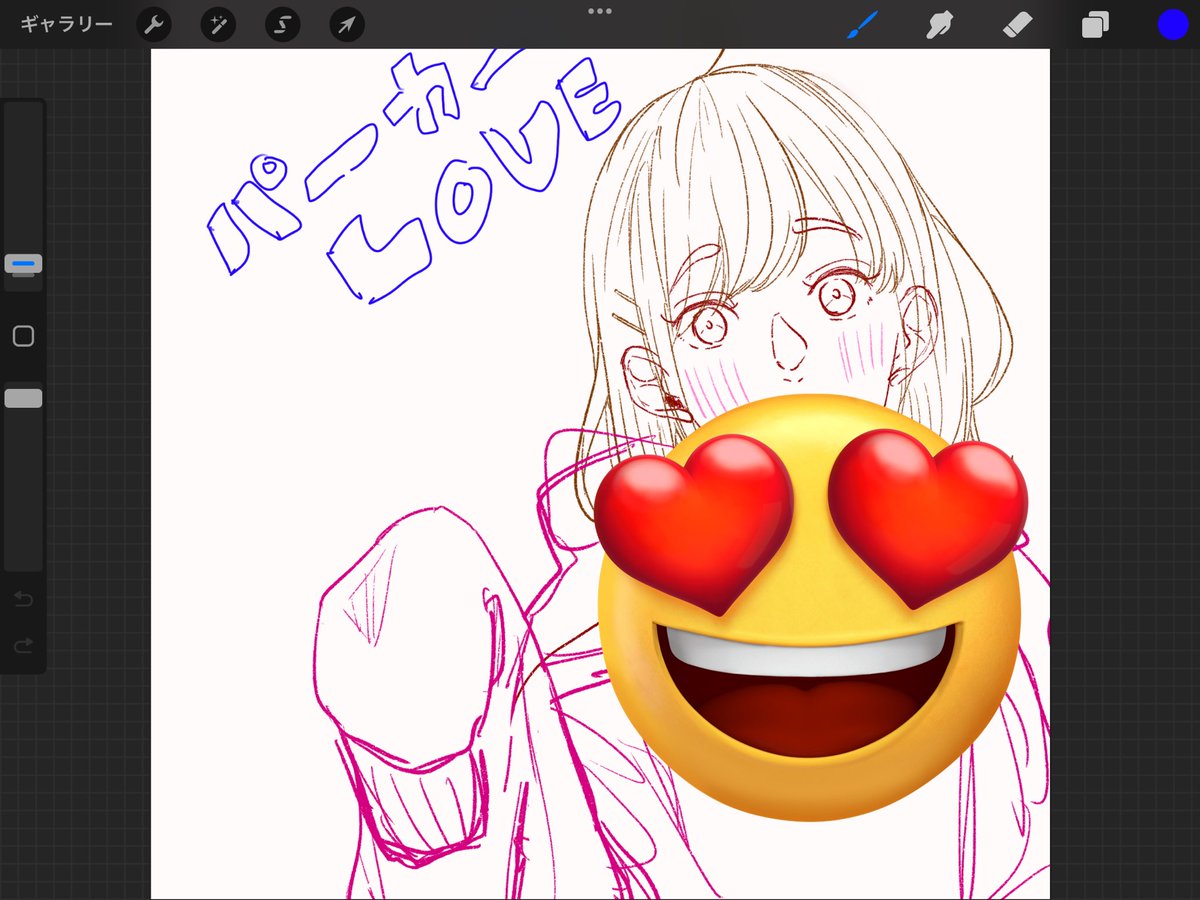Select the Smudge tool
1200x900 pixels.
939,25
